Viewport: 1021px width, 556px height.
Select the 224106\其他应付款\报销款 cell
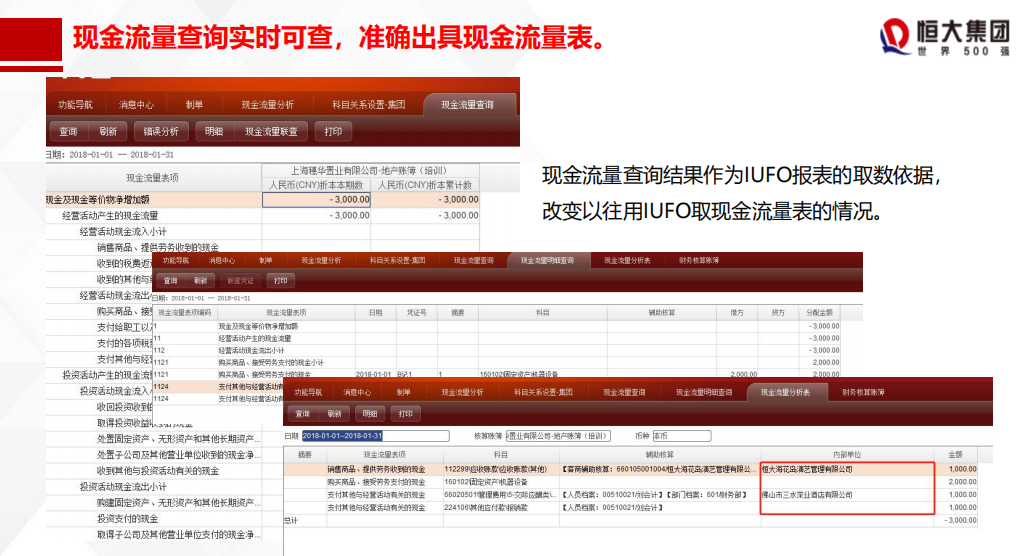click(x=501, y=508)
